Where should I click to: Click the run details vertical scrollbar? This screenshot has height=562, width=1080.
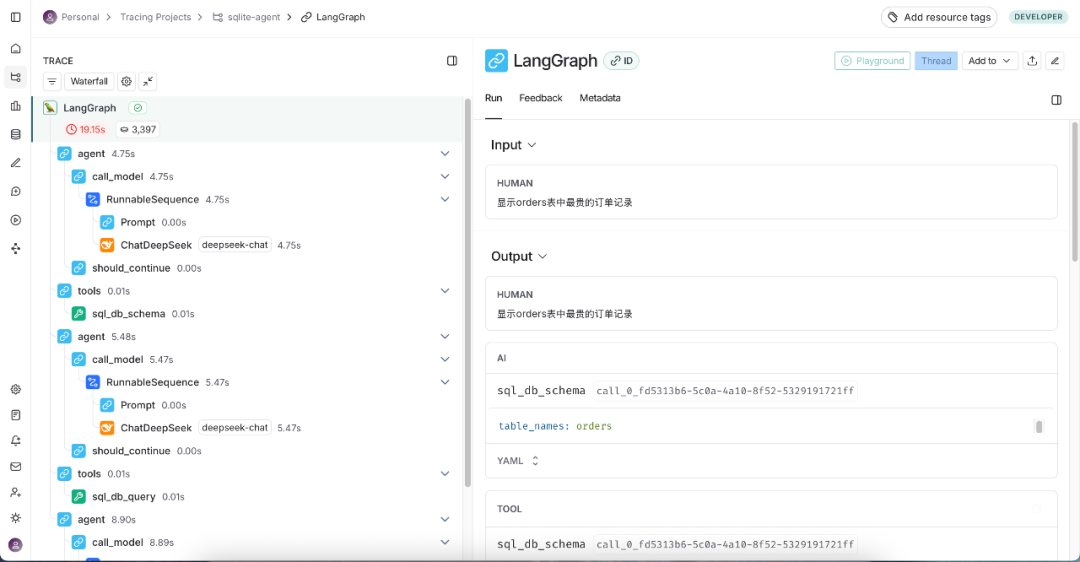click(1074, 191)
